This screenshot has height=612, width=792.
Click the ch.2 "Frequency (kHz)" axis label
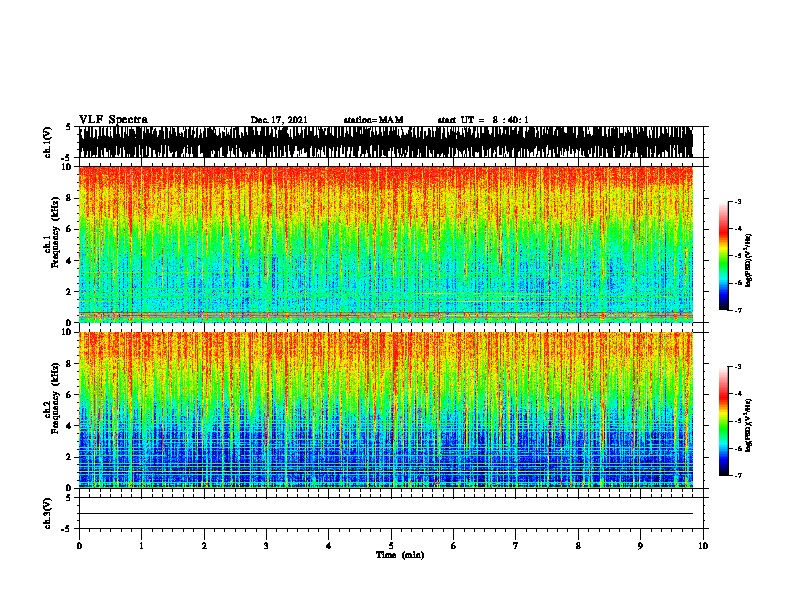55,397
